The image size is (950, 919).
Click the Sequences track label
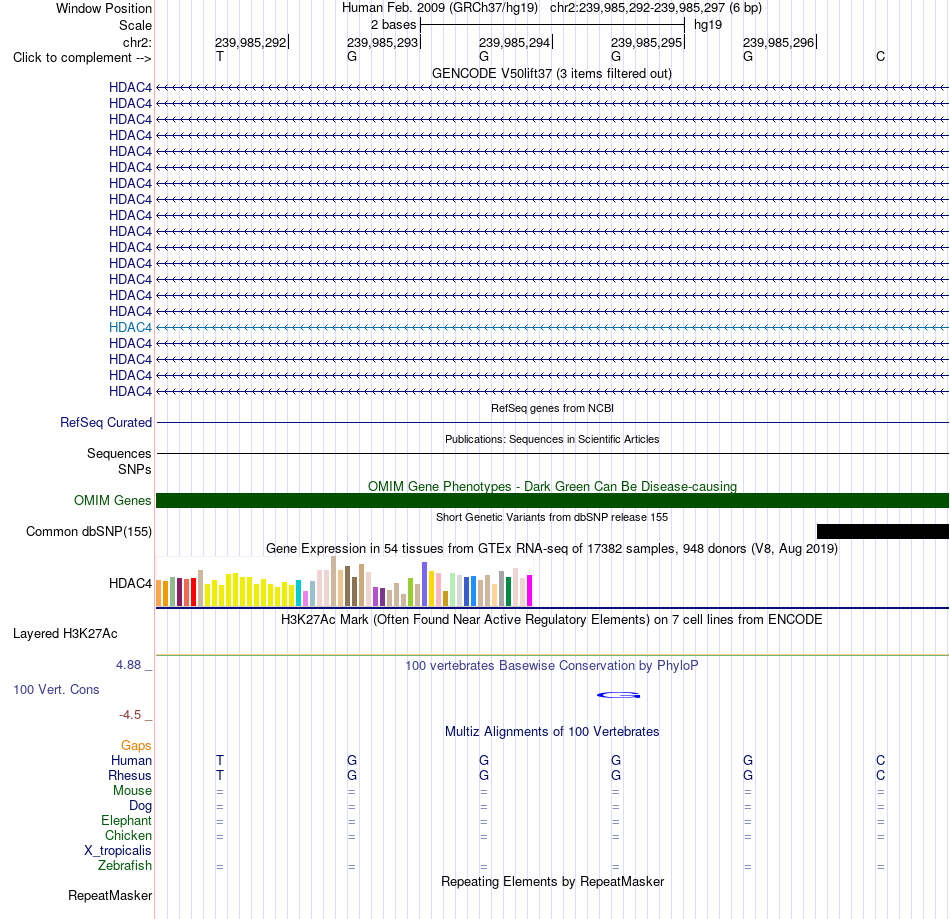[x=119, y=453]
